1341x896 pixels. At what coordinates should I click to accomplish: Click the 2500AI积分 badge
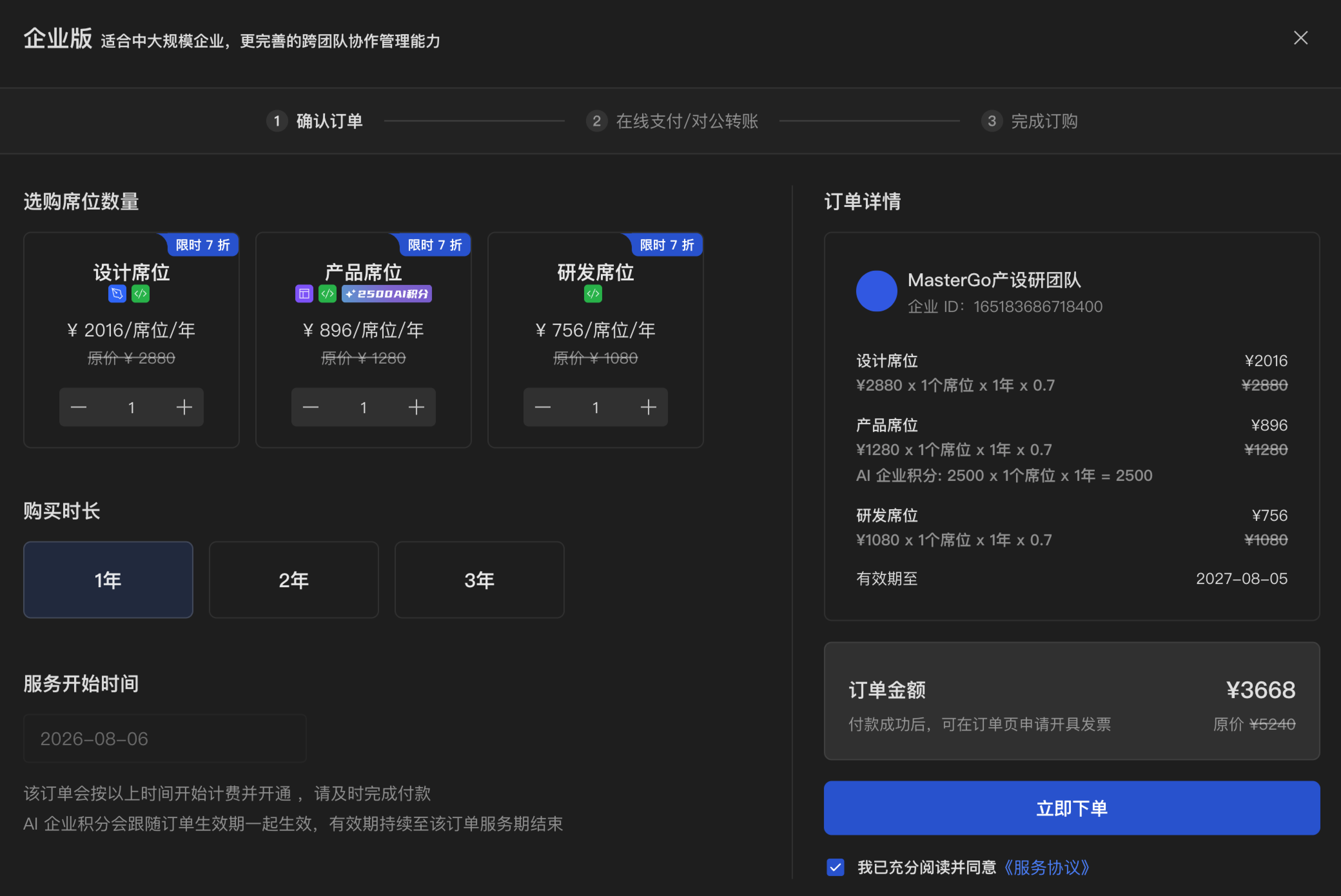point(387,294)
